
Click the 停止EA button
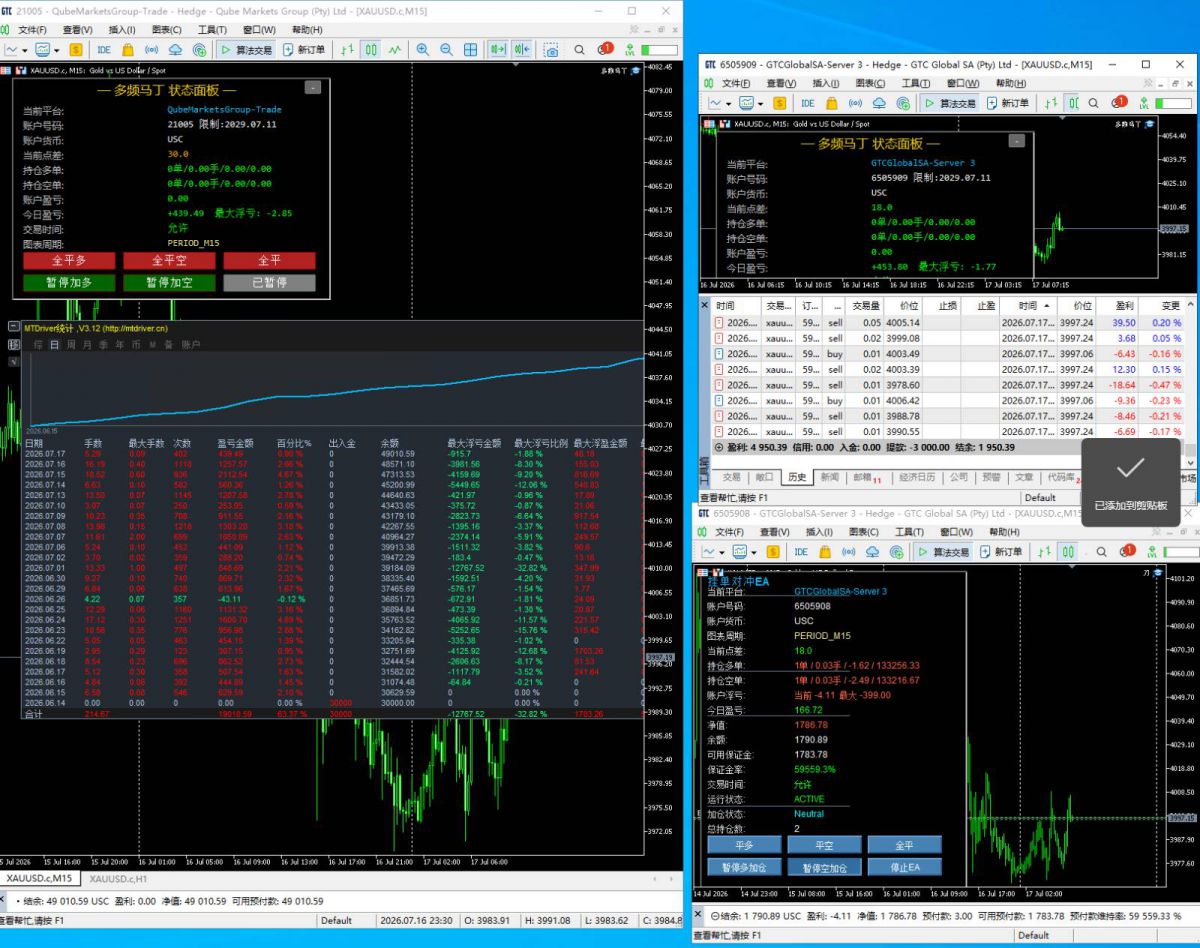click(904, 867)
